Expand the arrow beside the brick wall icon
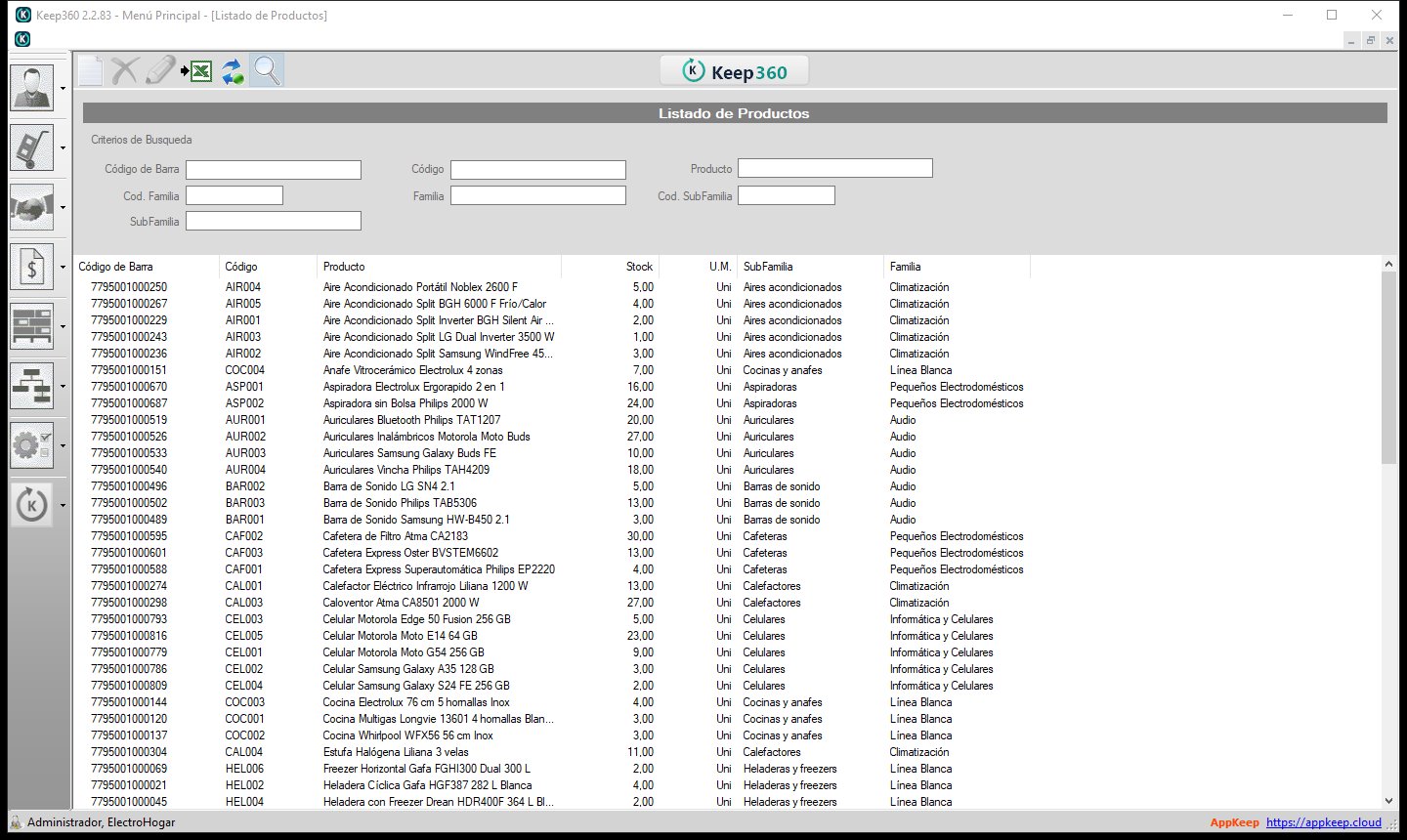Viewport: 1407px width, 840px height. coord(63,327)
